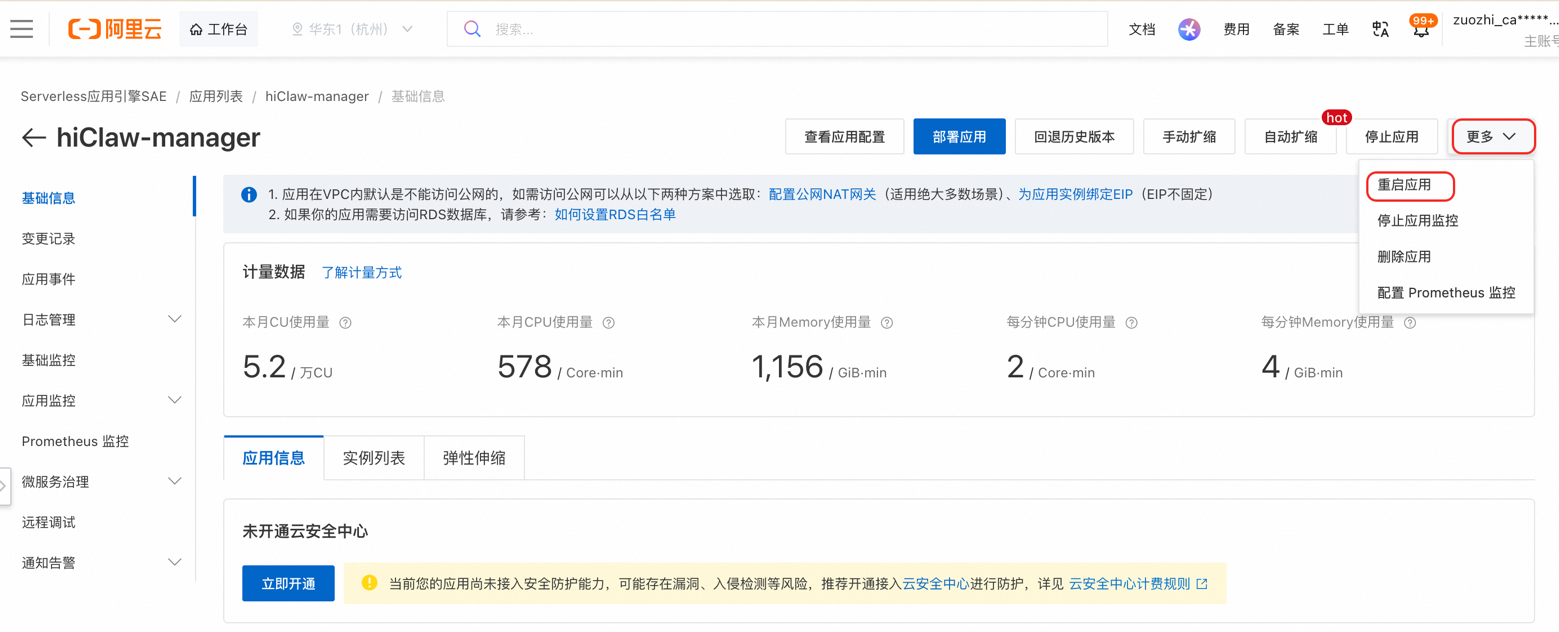
Task: Click help icon next to 每分钟CPU使用量
Action: (1132, 323)
